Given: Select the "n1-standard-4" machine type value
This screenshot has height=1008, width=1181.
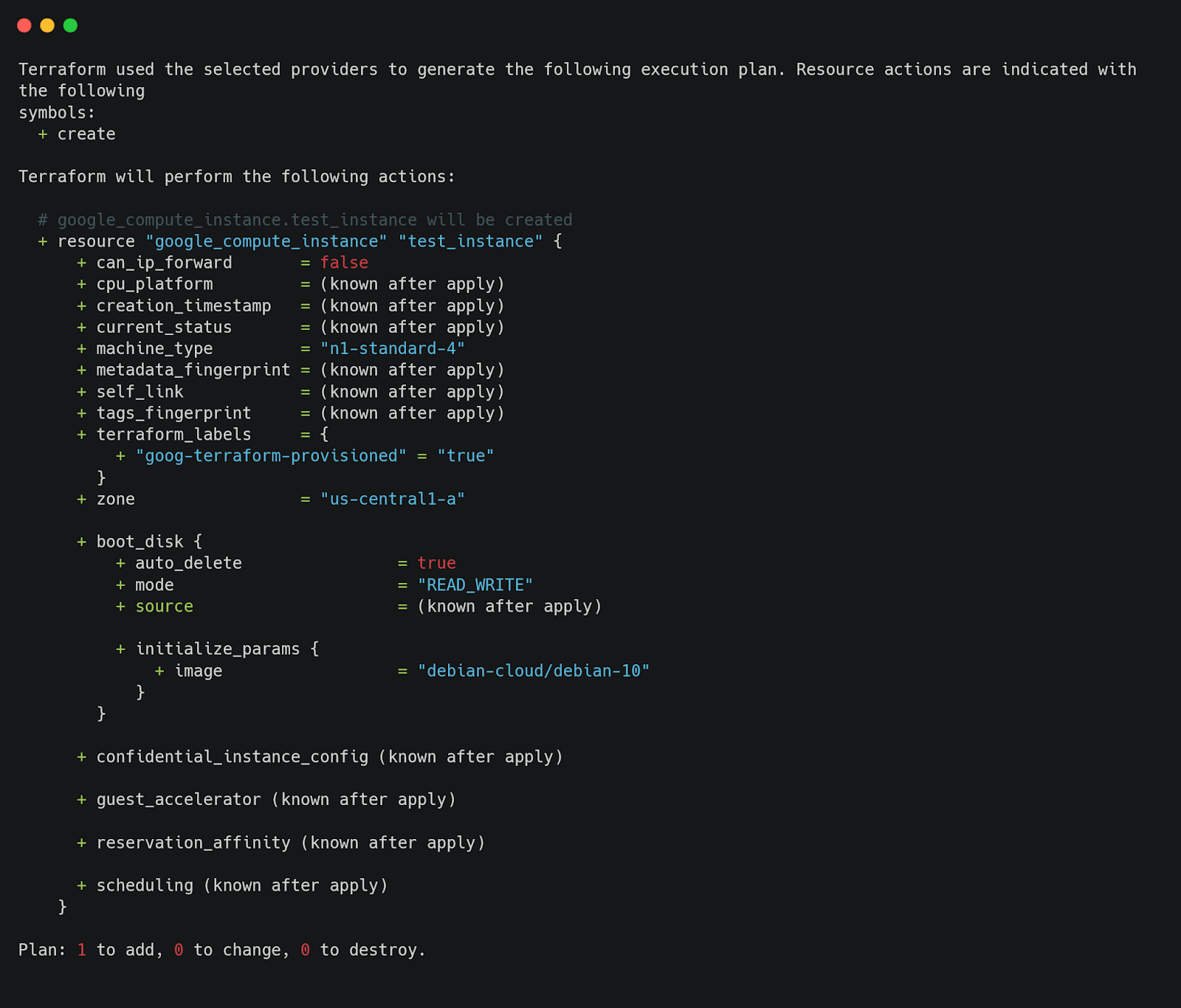Looking at the screenshot, I should [393, 348].
